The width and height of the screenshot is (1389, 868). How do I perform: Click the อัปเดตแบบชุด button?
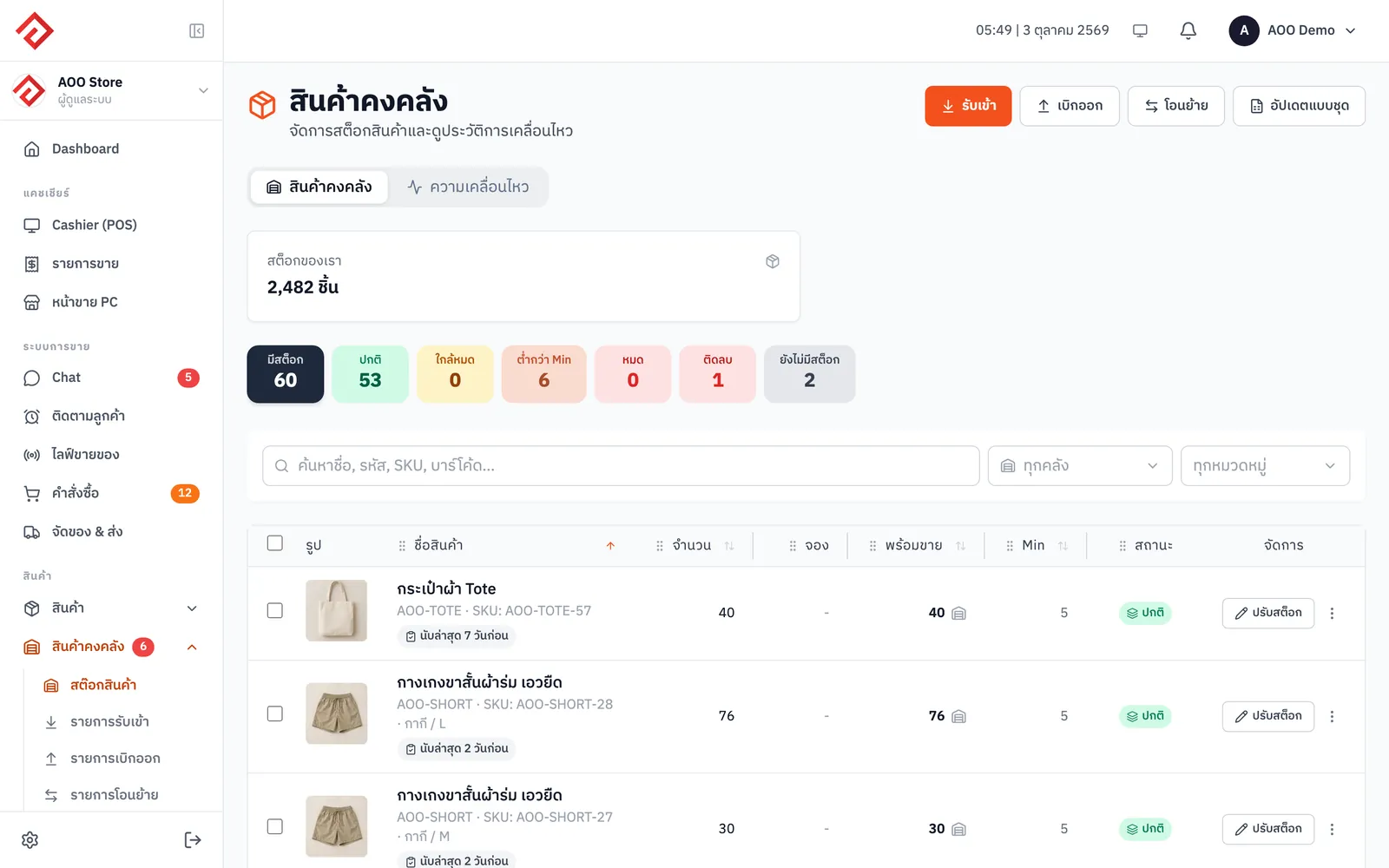tap(1299, 106)
